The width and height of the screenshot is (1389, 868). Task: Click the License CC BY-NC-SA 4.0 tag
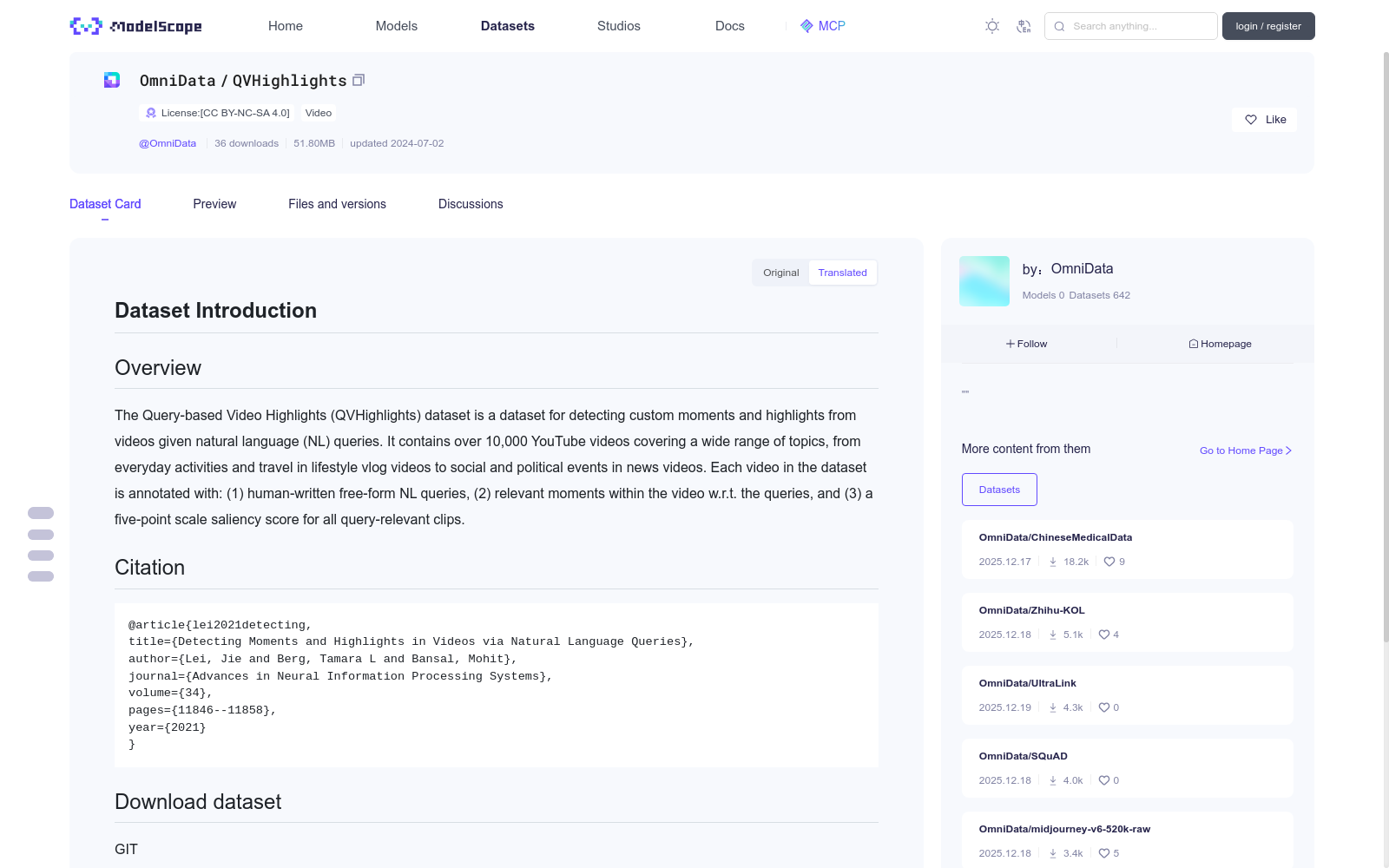215,113
